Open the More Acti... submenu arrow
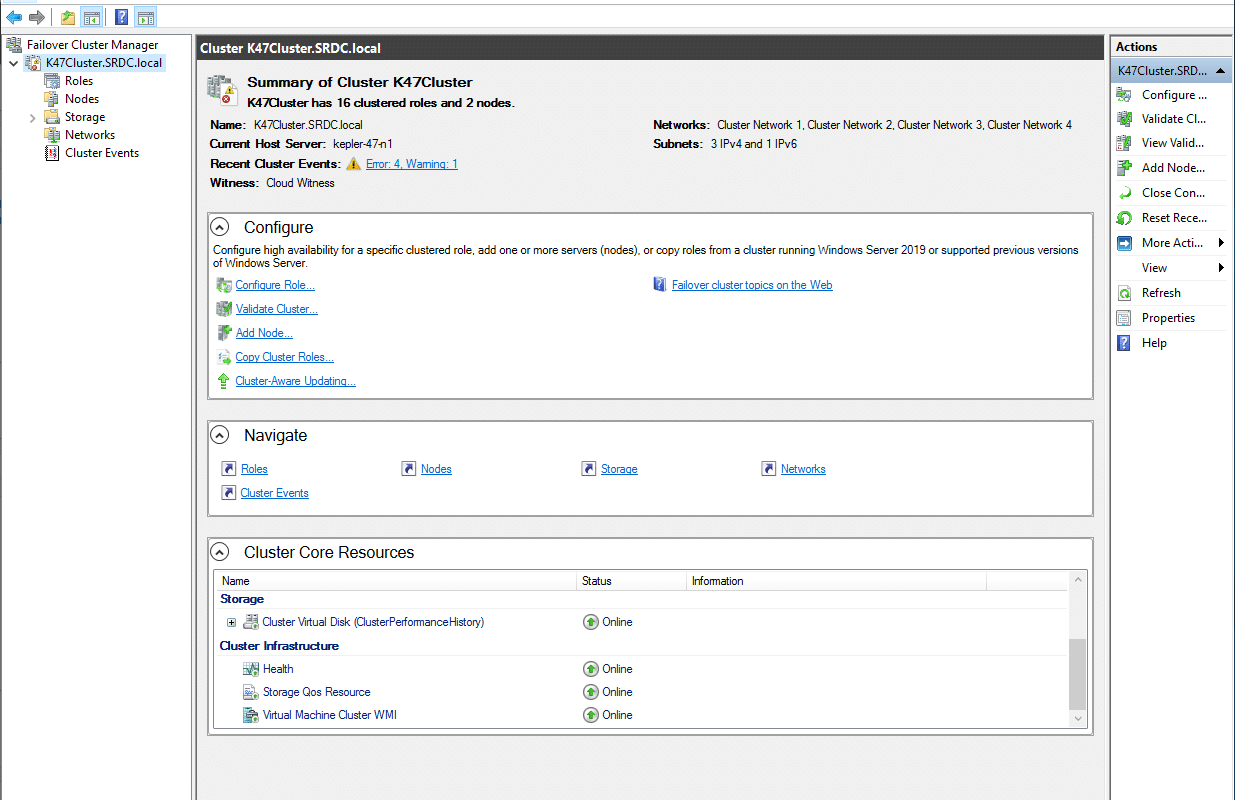The image size is (1235, 800). coord(1221,243)
